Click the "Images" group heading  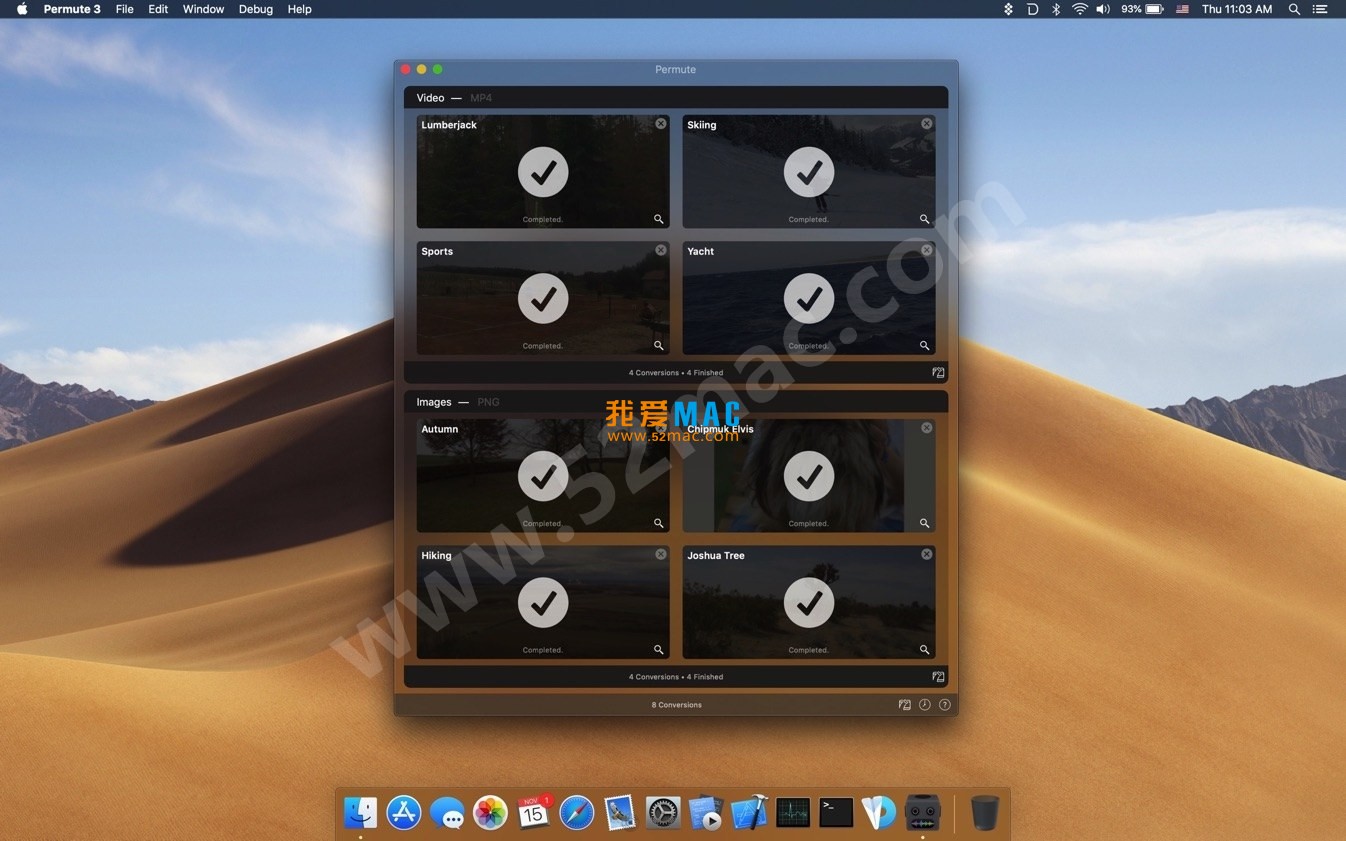434,402
